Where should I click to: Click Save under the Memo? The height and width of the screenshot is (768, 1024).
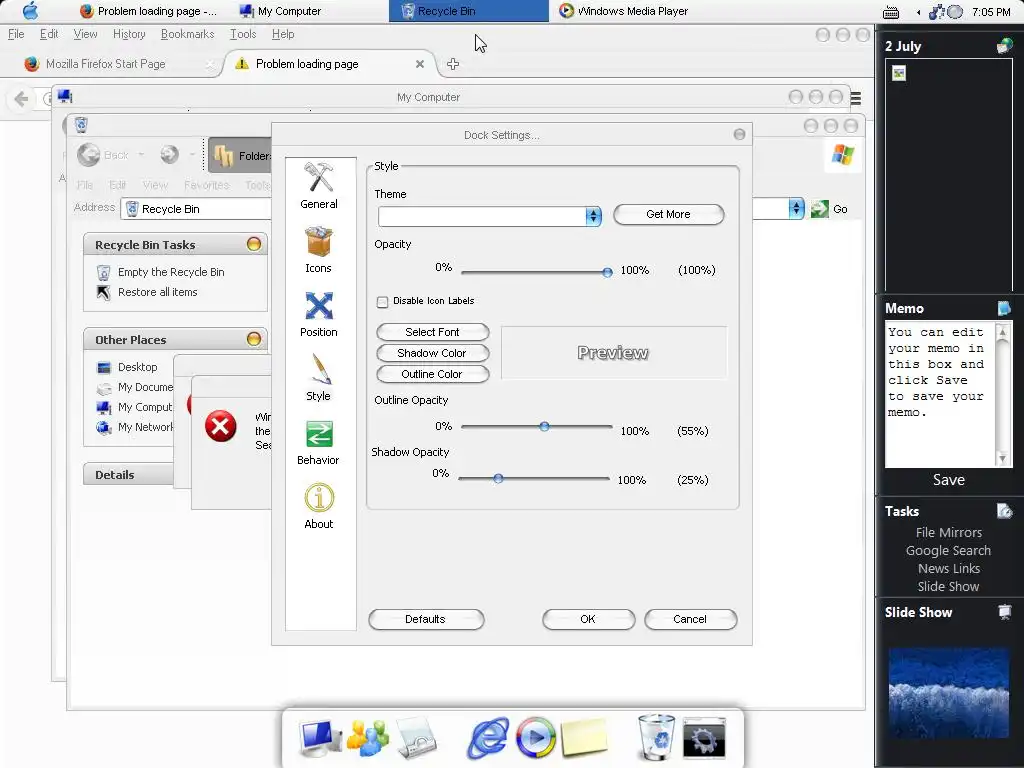tap(949, 479)
